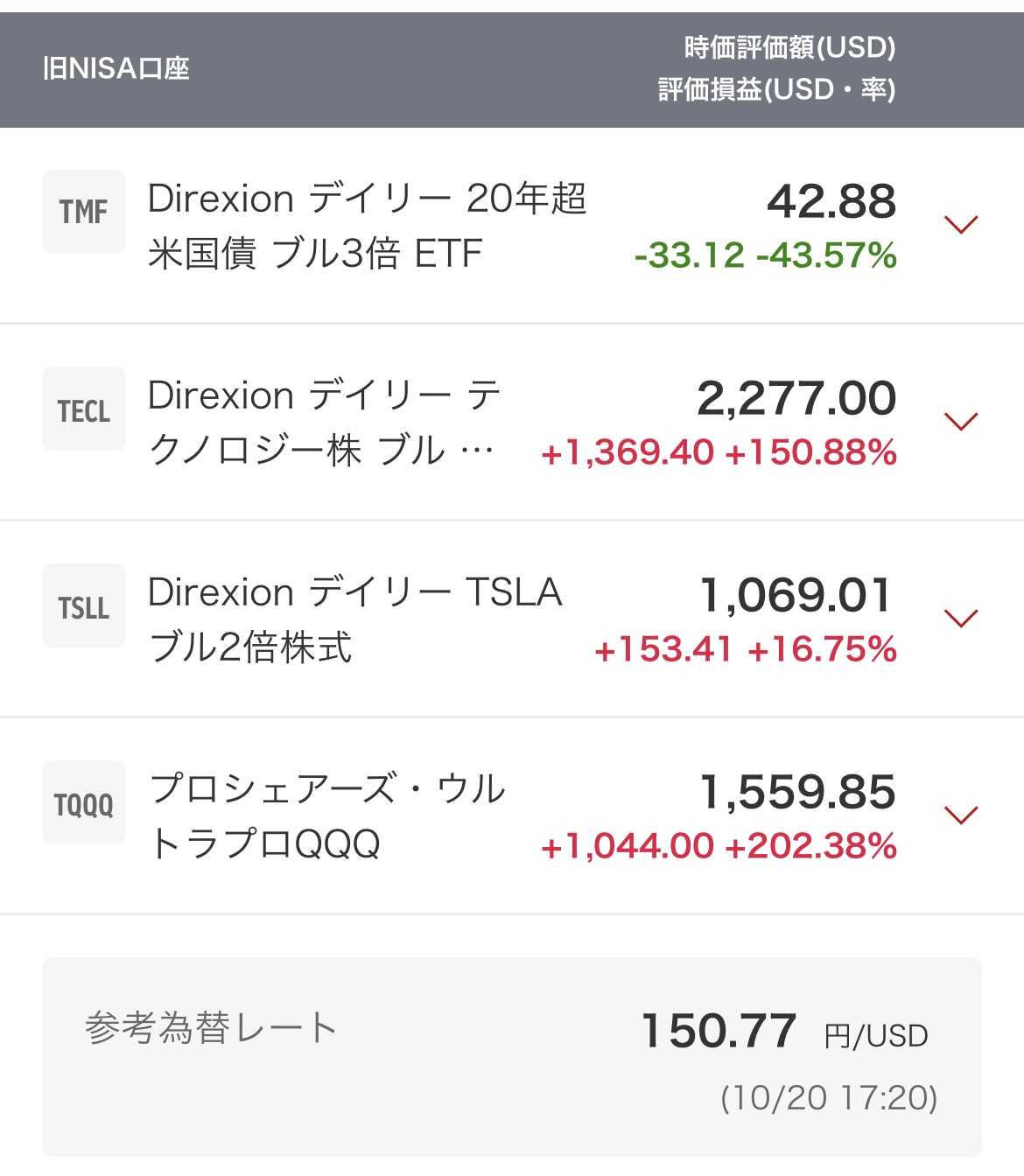Click the 評価損益(USD・率) column header

tap(776, 89)
